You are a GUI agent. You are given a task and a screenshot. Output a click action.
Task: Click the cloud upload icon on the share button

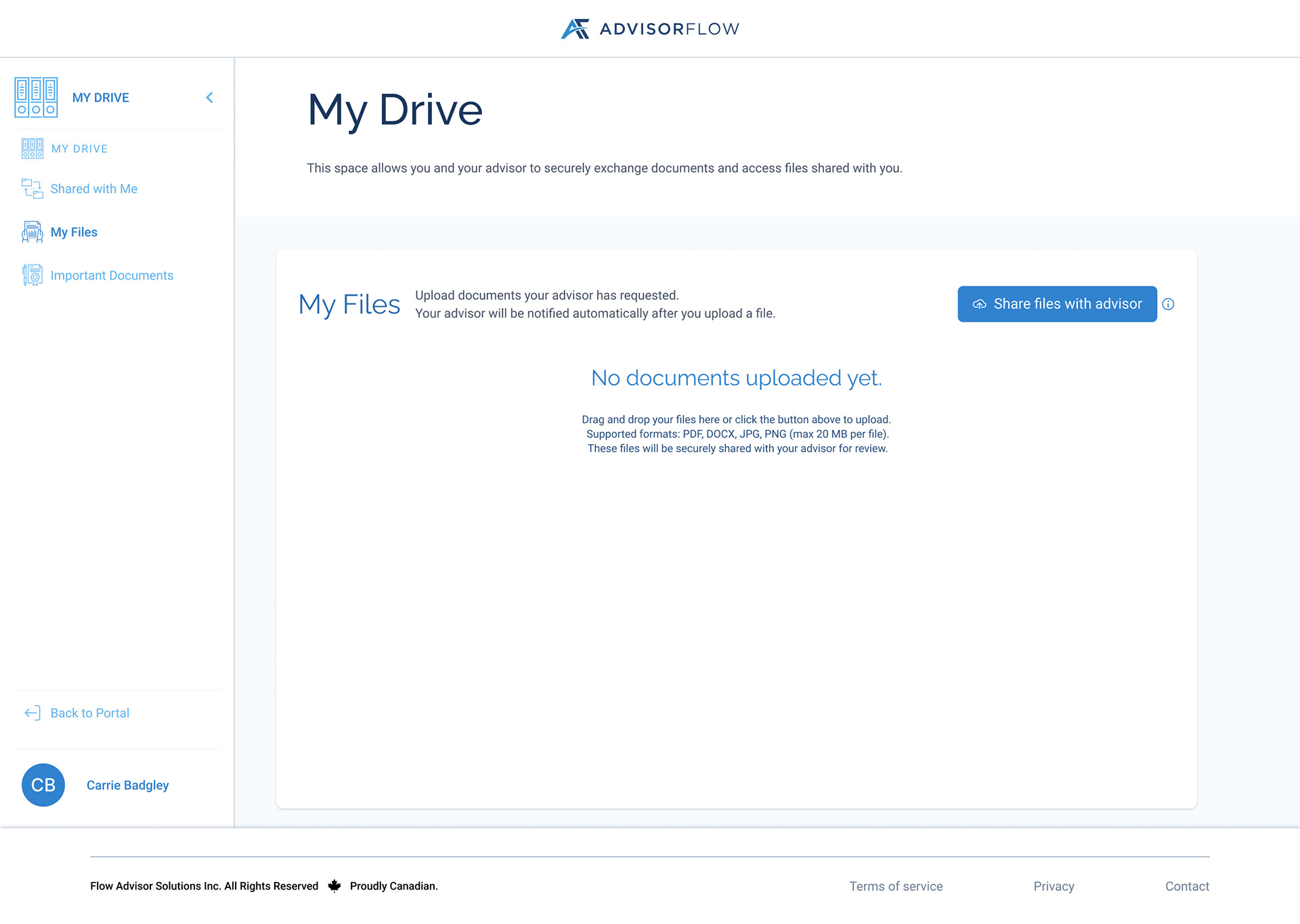coord(980,304)
